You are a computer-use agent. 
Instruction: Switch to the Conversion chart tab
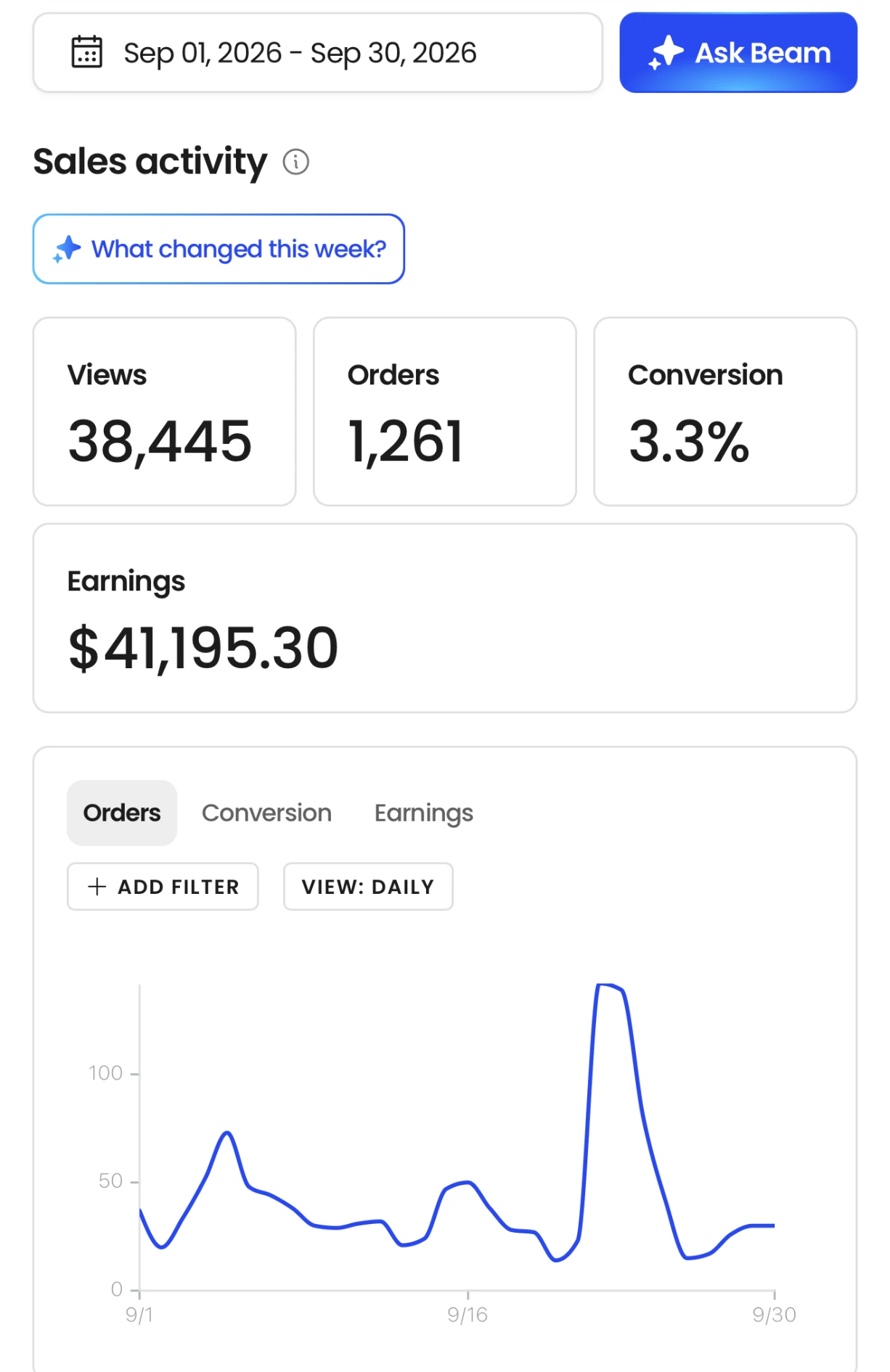[266, 813]
